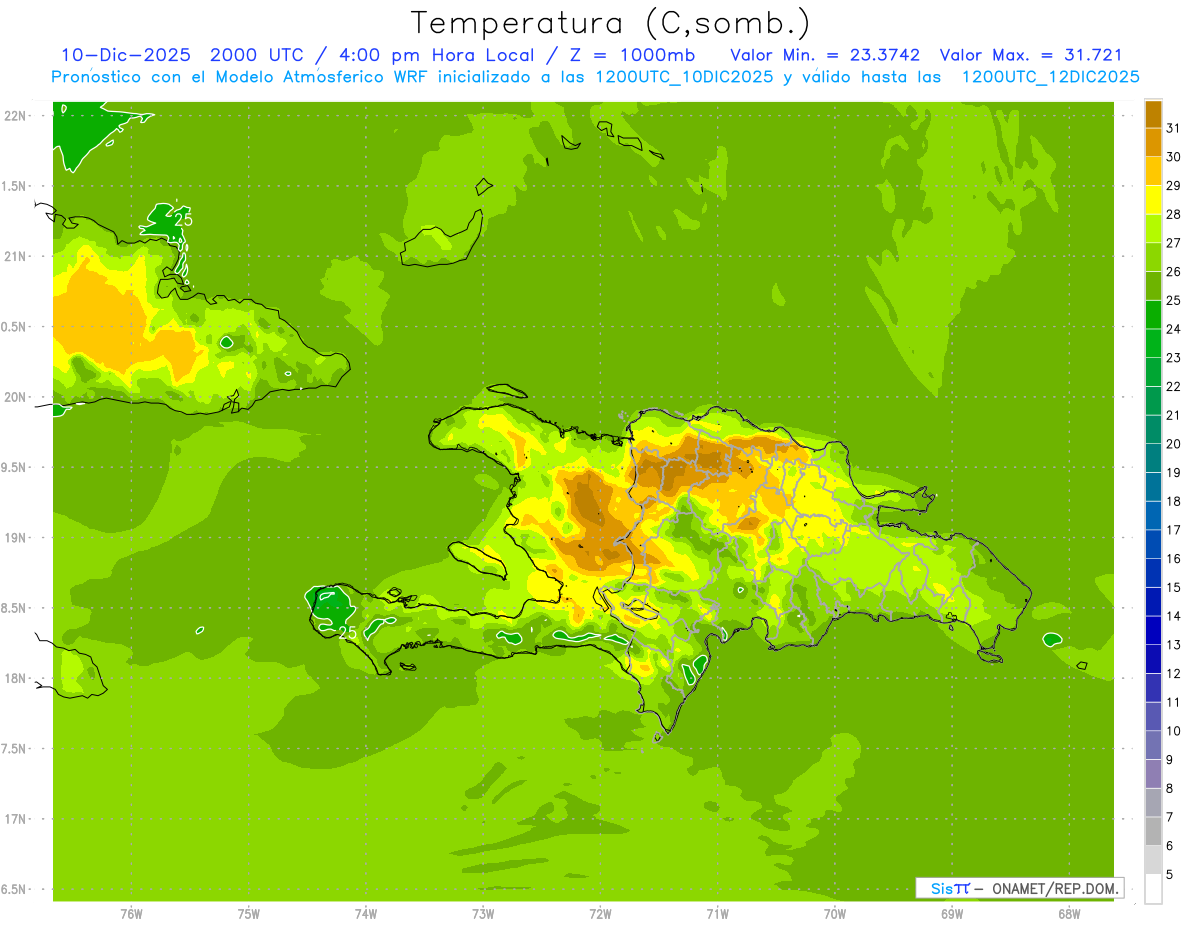Image resolution: width=1200 pixels, height=927 pixels.
Task: Click the '25' contour label near Cuba
Action: point(183,219)
